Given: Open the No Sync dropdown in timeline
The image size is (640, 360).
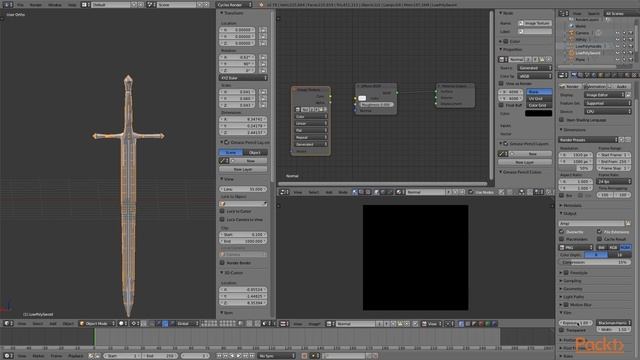Looking at the screenshot, I should pyautogui.click(x=276, y=356).
